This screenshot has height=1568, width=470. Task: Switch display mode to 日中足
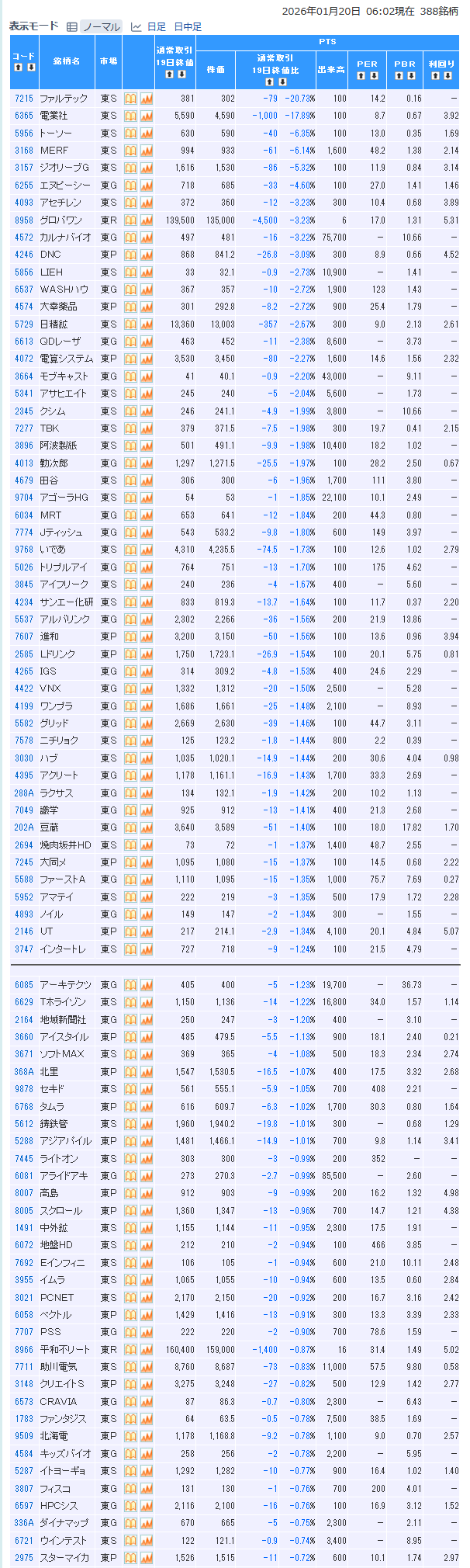(x=188, y=27)
